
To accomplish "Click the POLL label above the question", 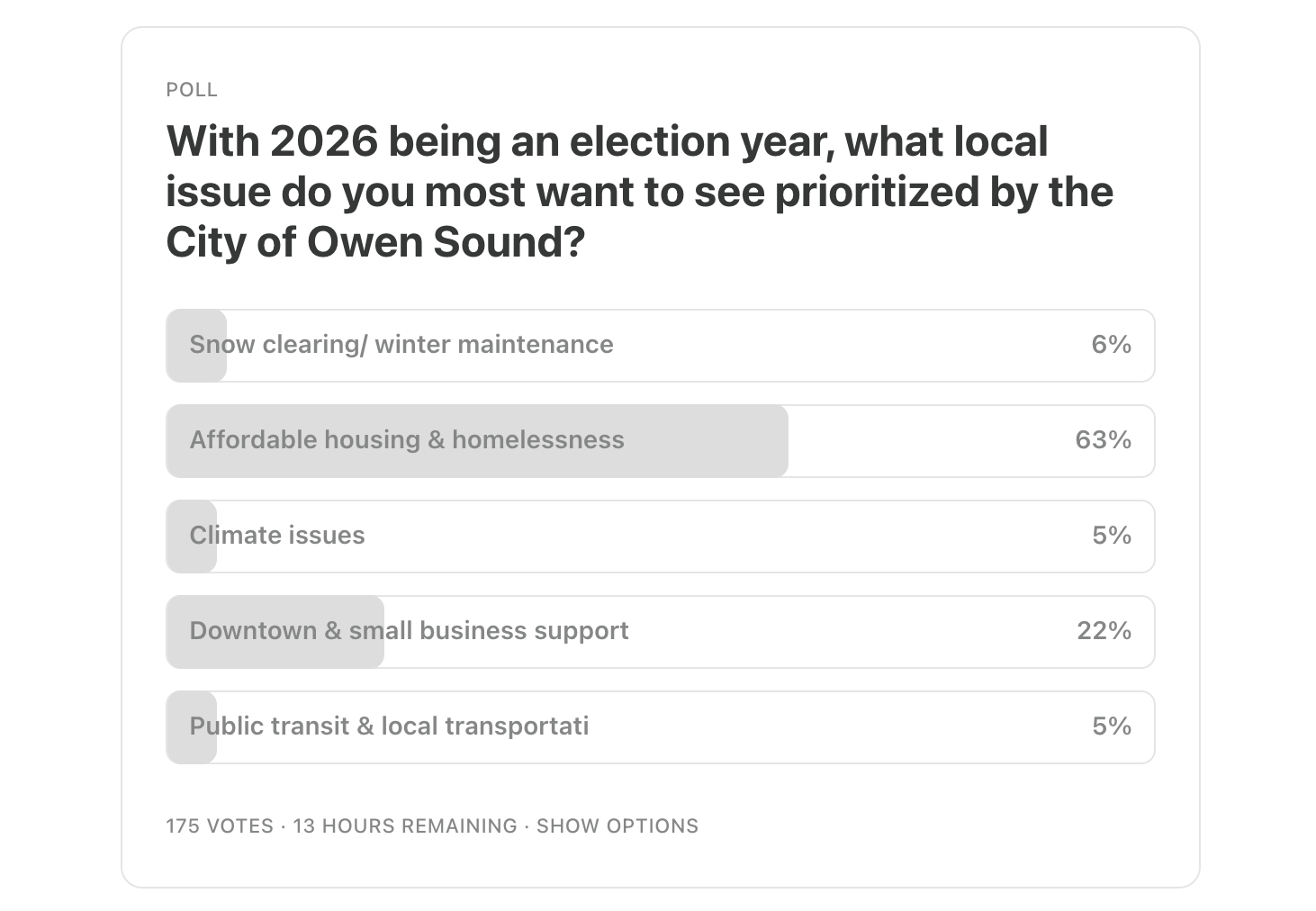I will tap(192, 90).
